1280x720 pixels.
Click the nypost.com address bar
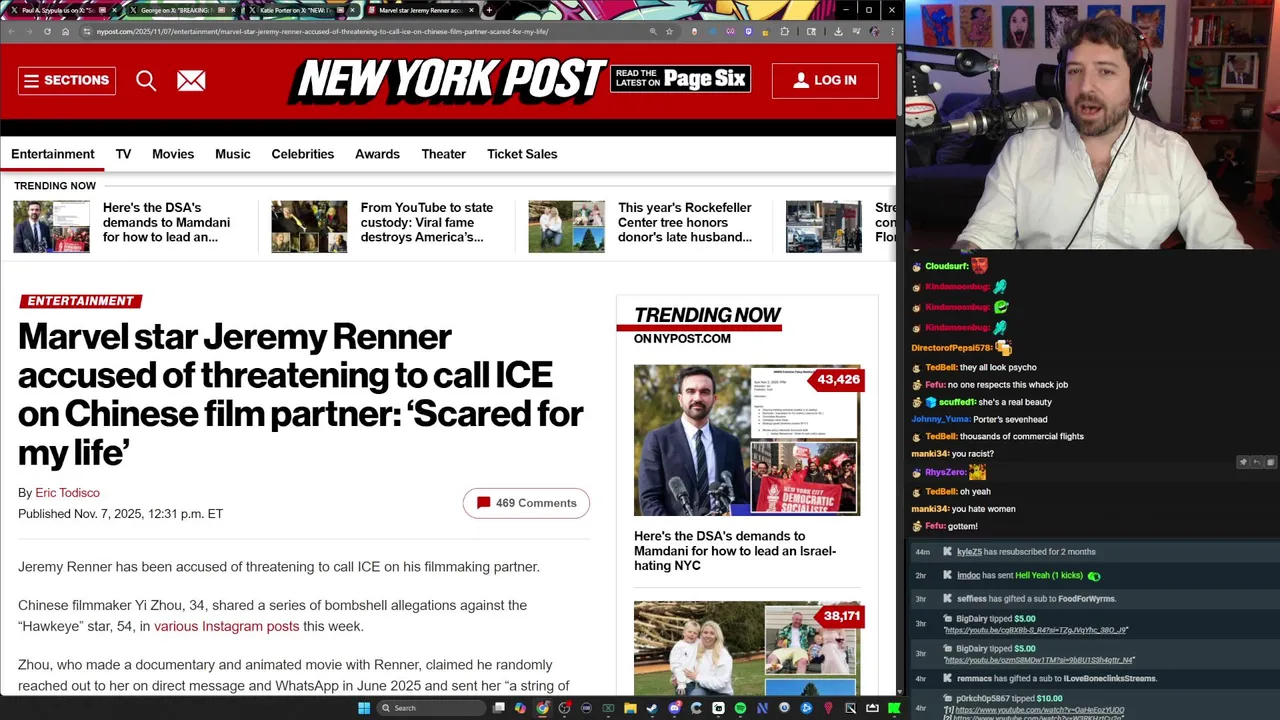[x=360, y=31]
